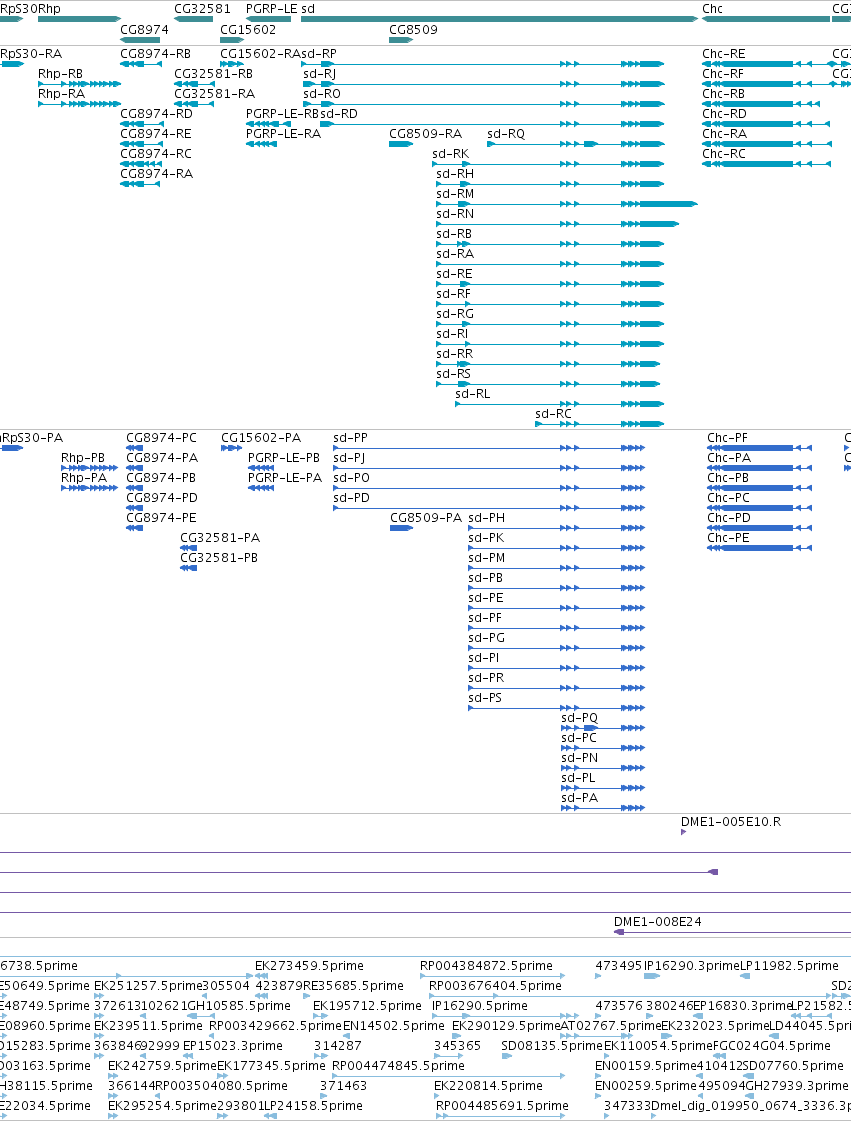Click EST label RP004384872.5prime
Image resolution: width=851 pixels, height=1121 pixels.
[486, 966]
